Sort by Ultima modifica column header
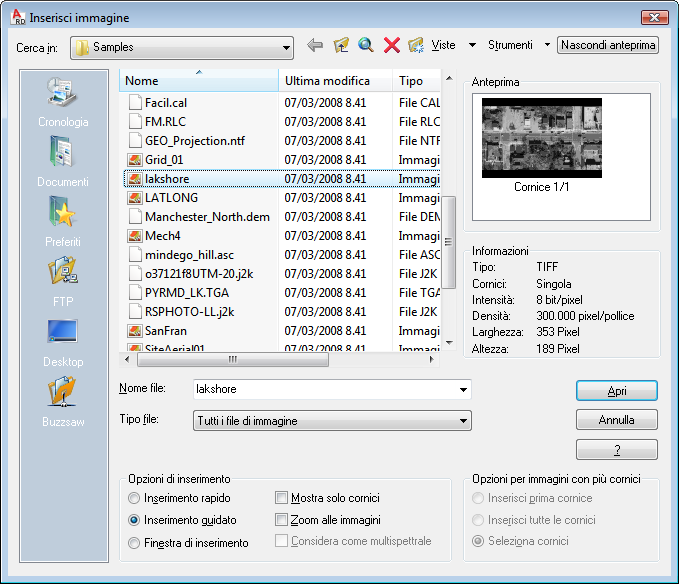This screenshot has height=584, width=679. (x=336, y=81)
